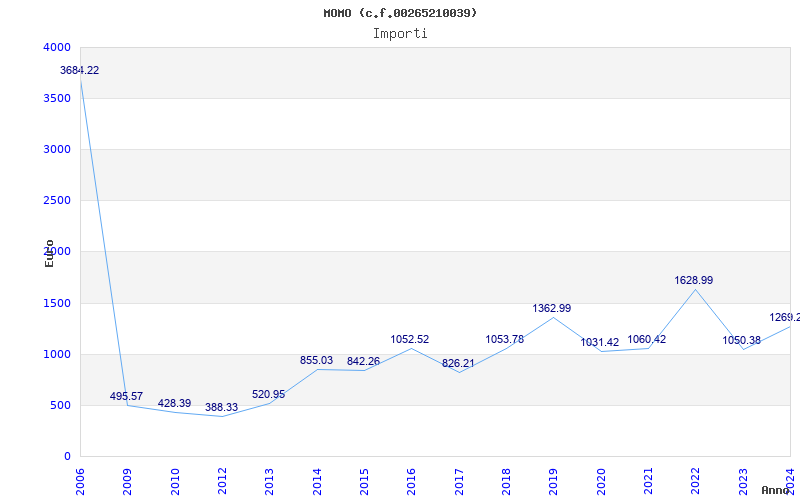The height and width of the screenshot is (500, 800).
Task: Click the 2020 x-axis year label
Action: [x=601, y=481]
